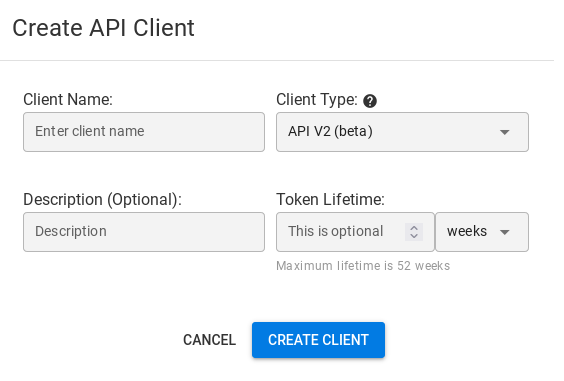This screenshot has height=381, width=564.
Task: Click the 'Client Name:' label
Action: point(68,100)
